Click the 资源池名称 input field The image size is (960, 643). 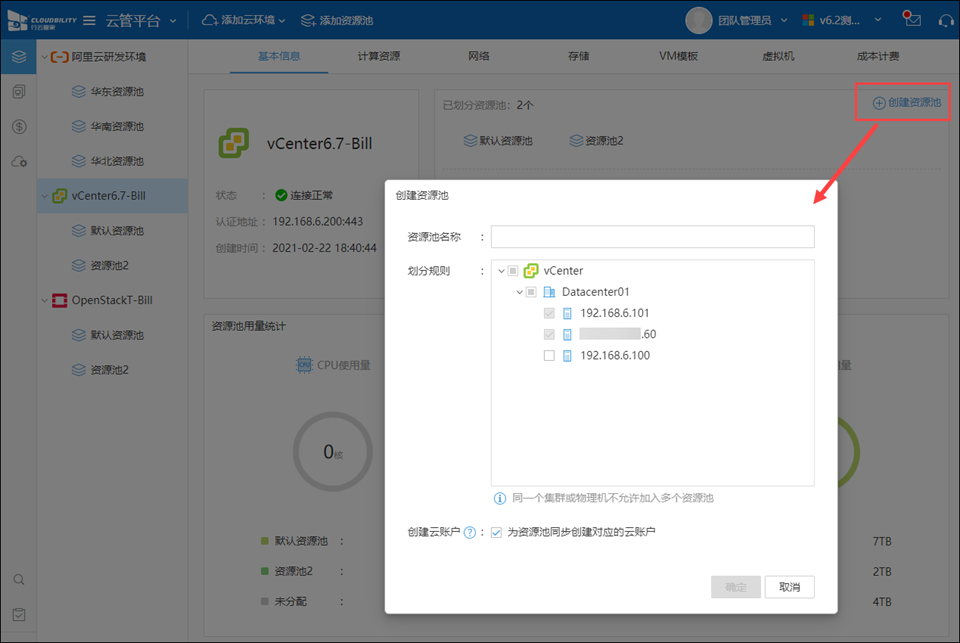[652, 237]
